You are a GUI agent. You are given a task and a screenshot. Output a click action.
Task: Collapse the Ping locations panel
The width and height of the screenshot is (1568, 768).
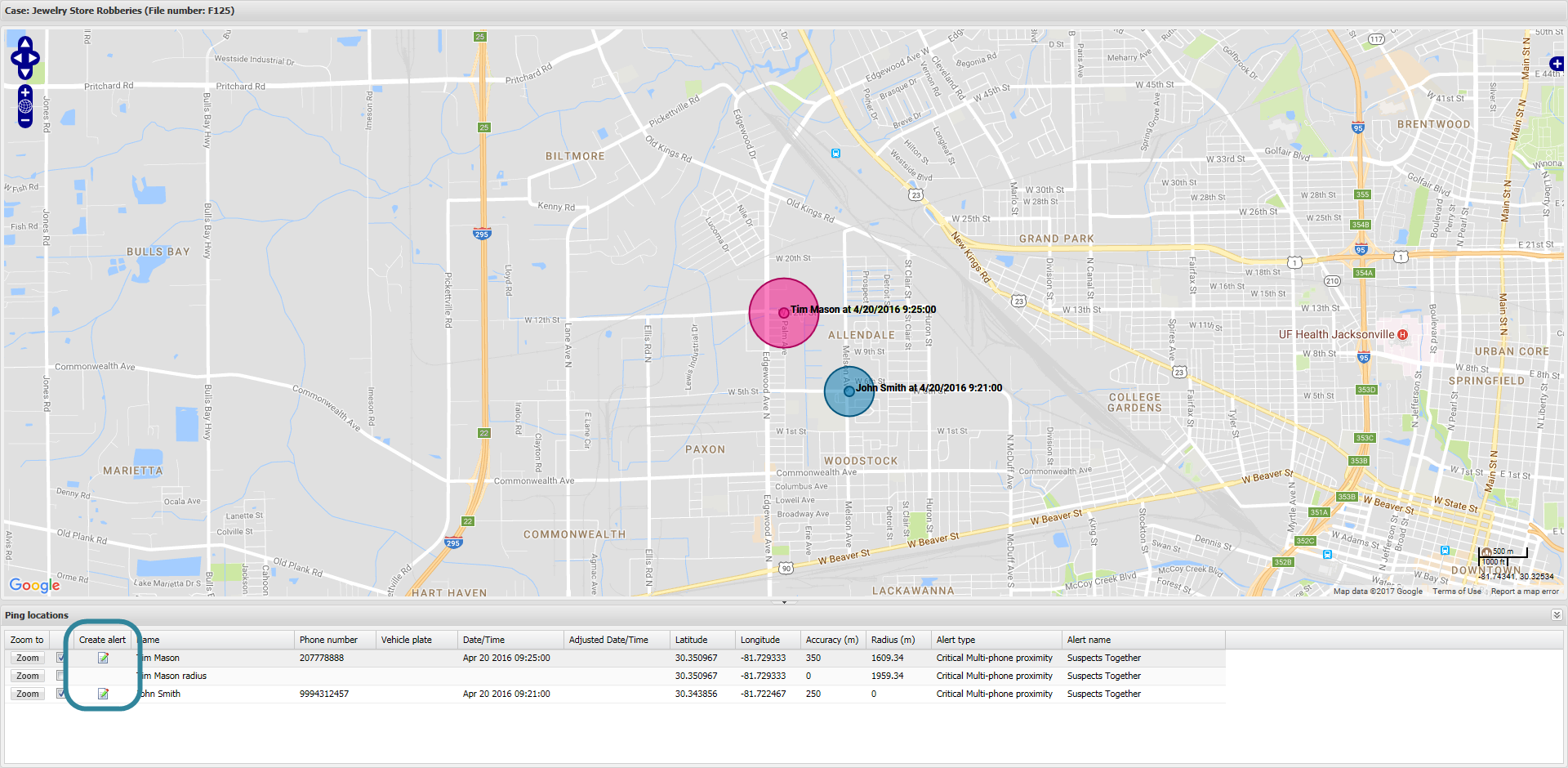1557,615
